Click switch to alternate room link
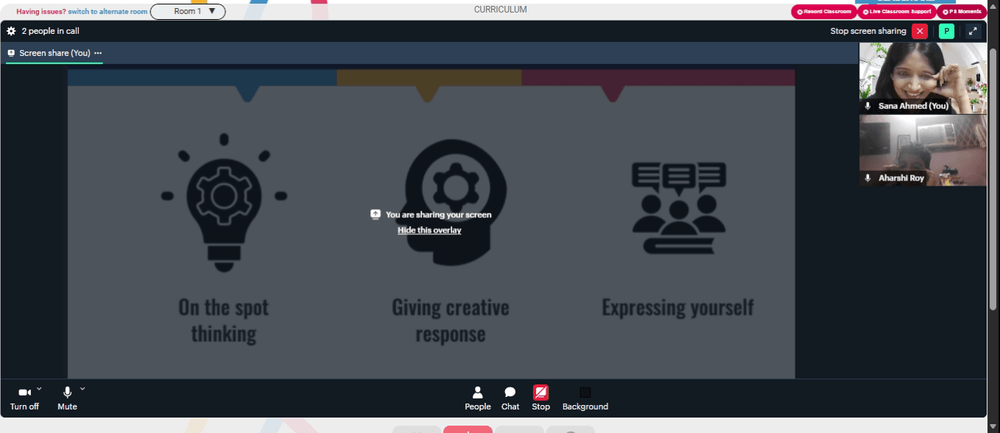 108,11
